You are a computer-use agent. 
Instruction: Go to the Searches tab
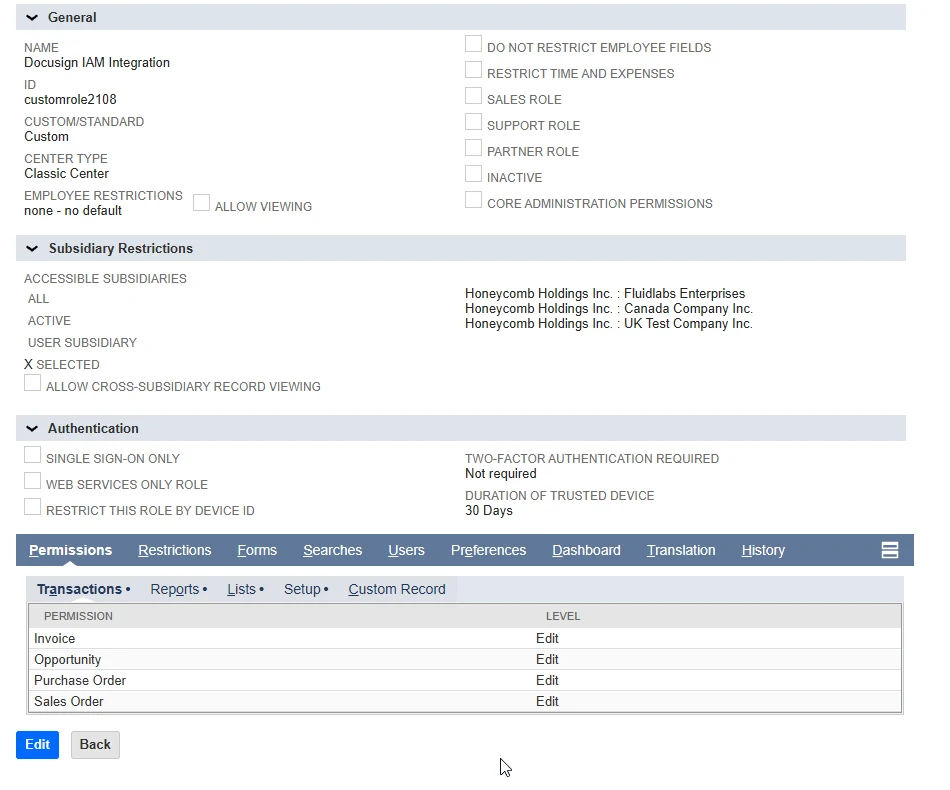[x=333, y=550]
